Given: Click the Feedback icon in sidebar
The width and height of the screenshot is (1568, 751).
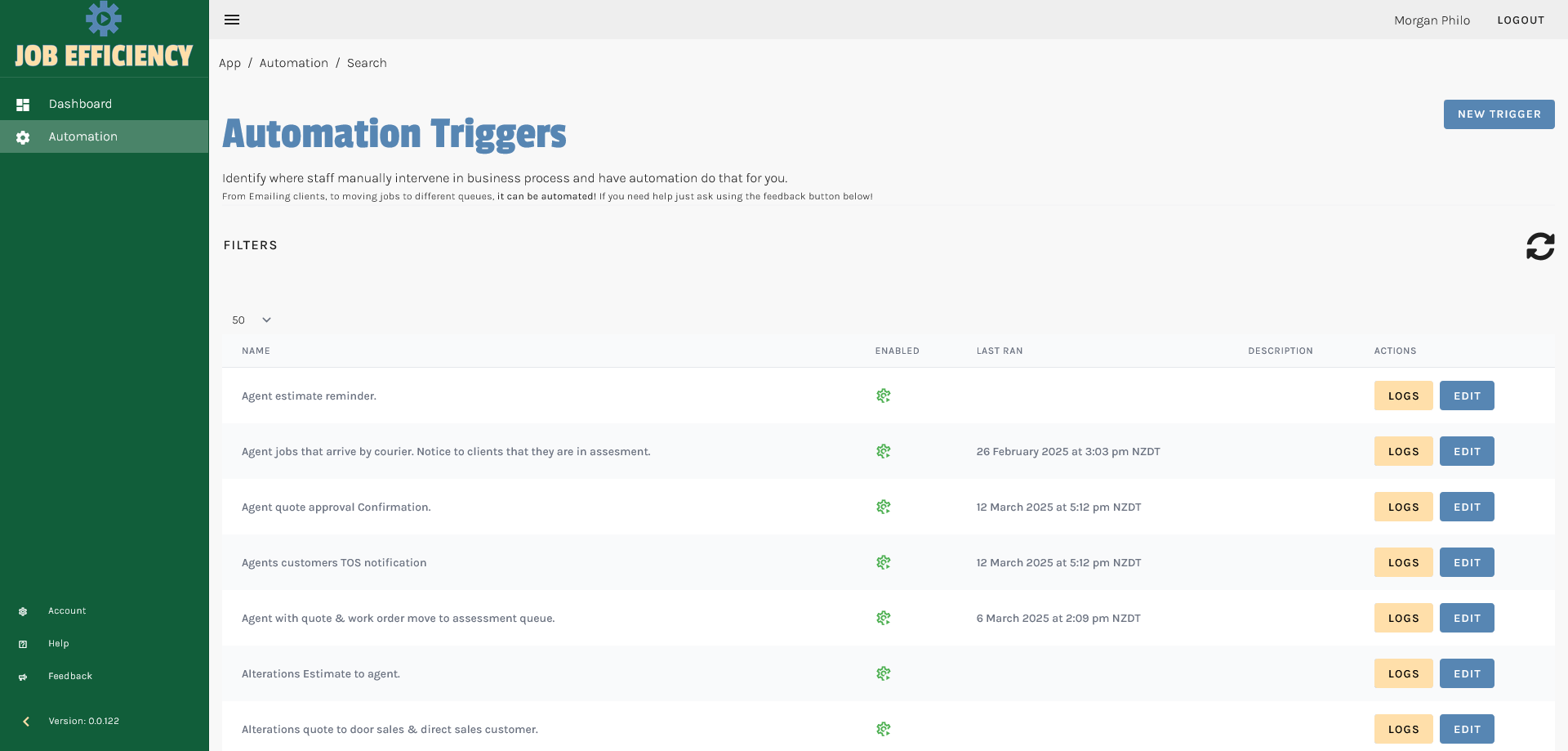Looking at the screenshot, I should [x=23, y=677].
